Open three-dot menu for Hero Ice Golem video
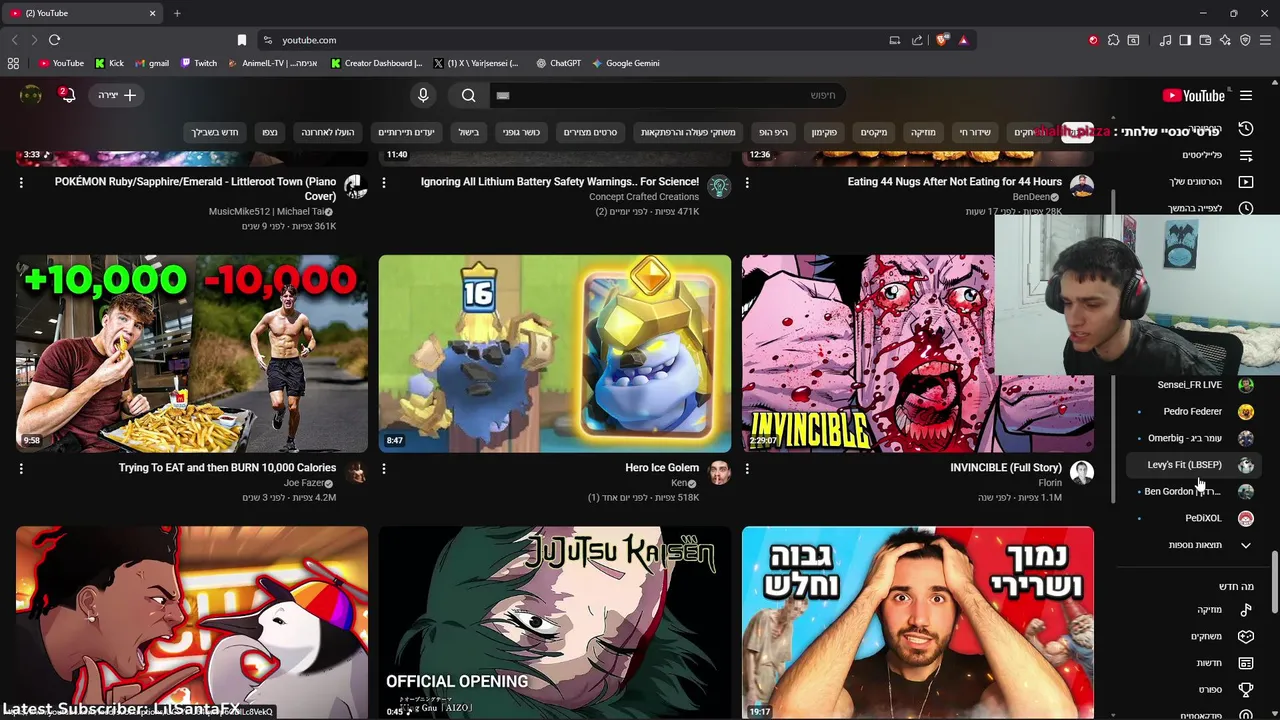This screenshot has width=1280, height=720. [384, 468]
